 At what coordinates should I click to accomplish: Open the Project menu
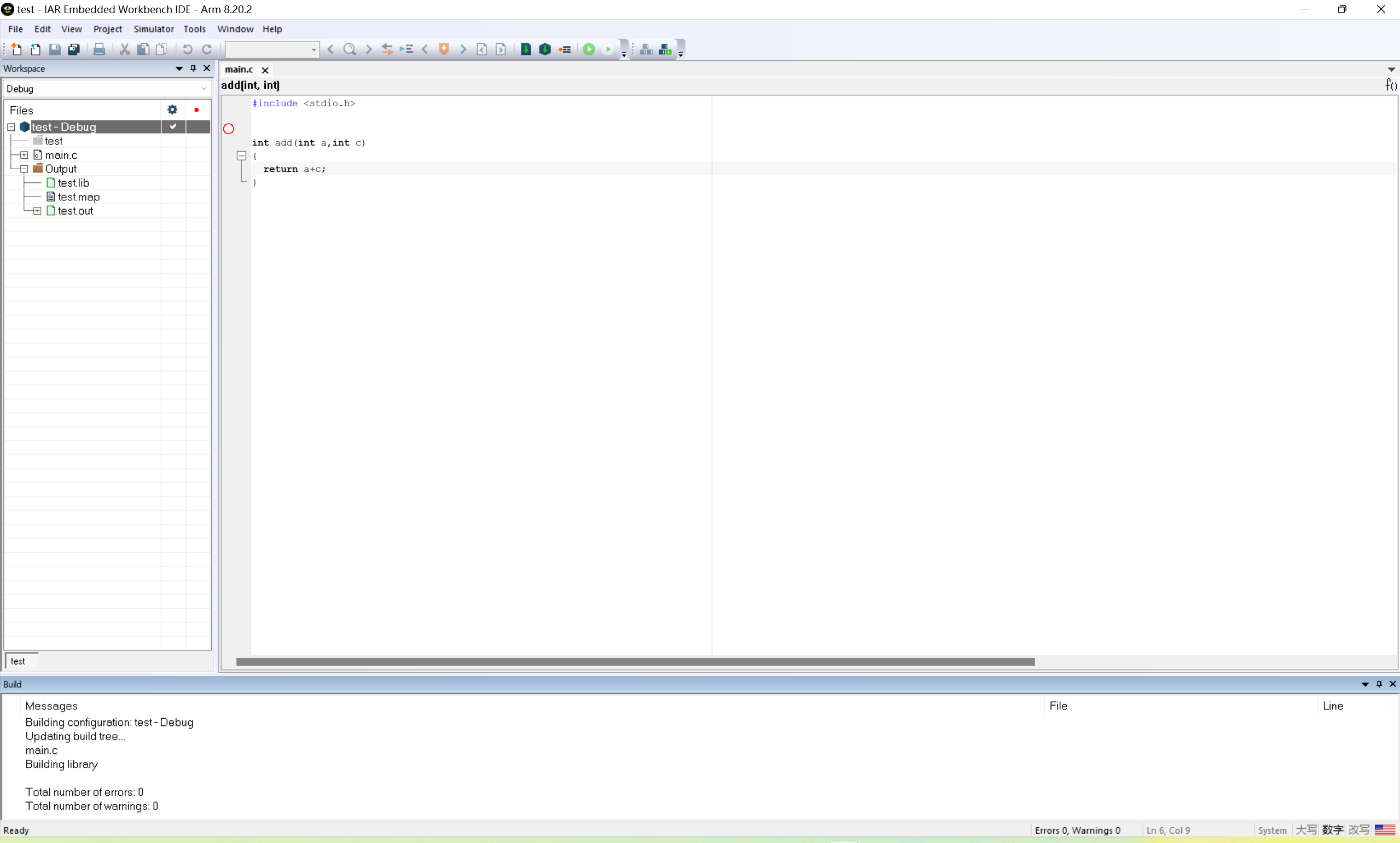pos(108,29)
